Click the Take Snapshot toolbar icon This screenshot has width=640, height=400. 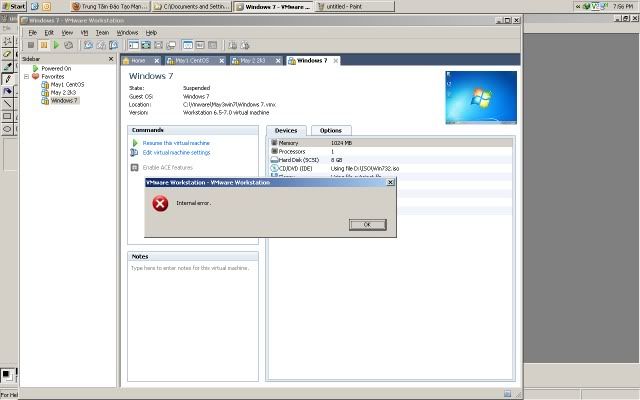tap(88, 45)
